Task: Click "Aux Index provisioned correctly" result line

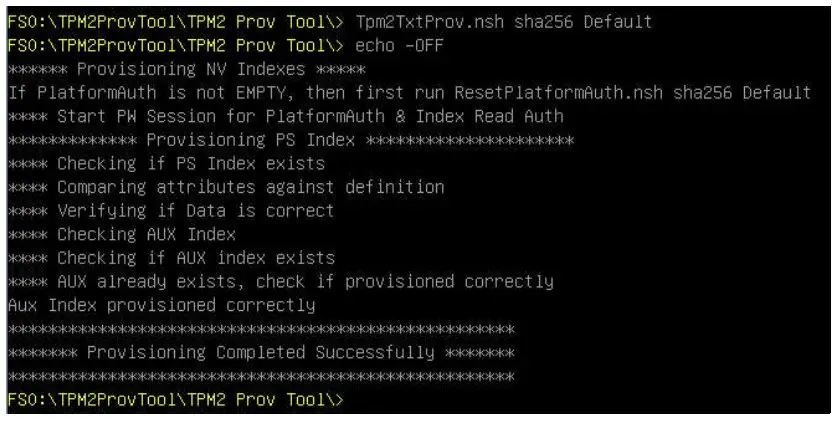Action: [x=161, y=305]
